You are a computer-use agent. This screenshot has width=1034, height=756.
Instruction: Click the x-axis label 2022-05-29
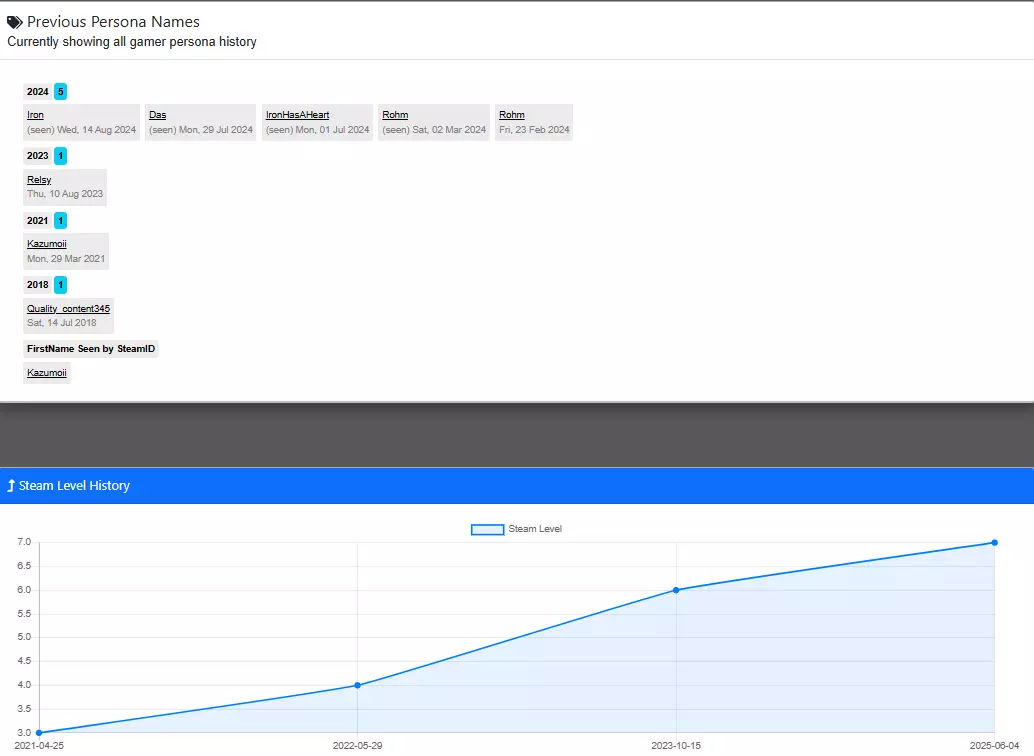[357, 746]
